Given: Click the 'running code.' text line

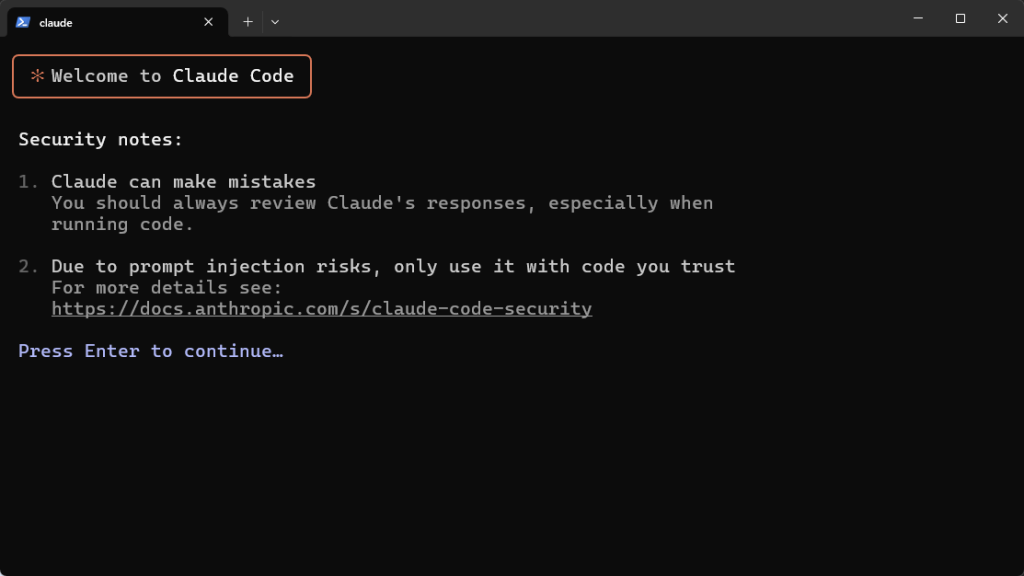Looking at the screenshot, I should [122, 225].
